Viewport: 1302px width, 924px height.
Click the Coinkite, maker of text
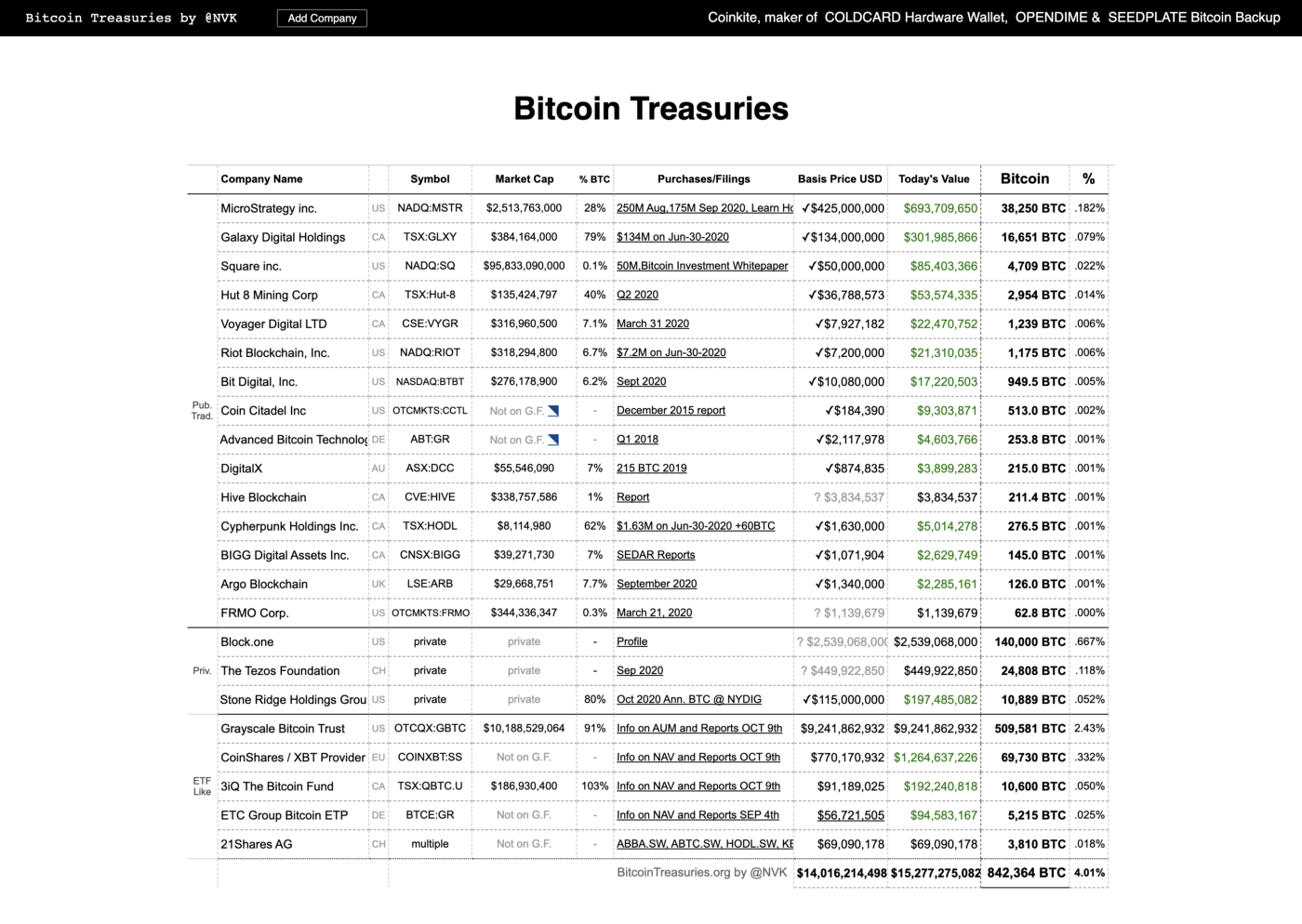point(763,18)
